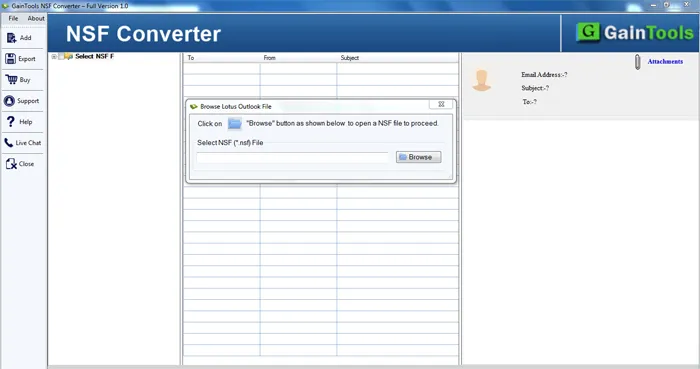This screenshot has height=369, width=700.
Task: Click the 'Subject:-?' label in preview
Action: click(x=535, y=88)
